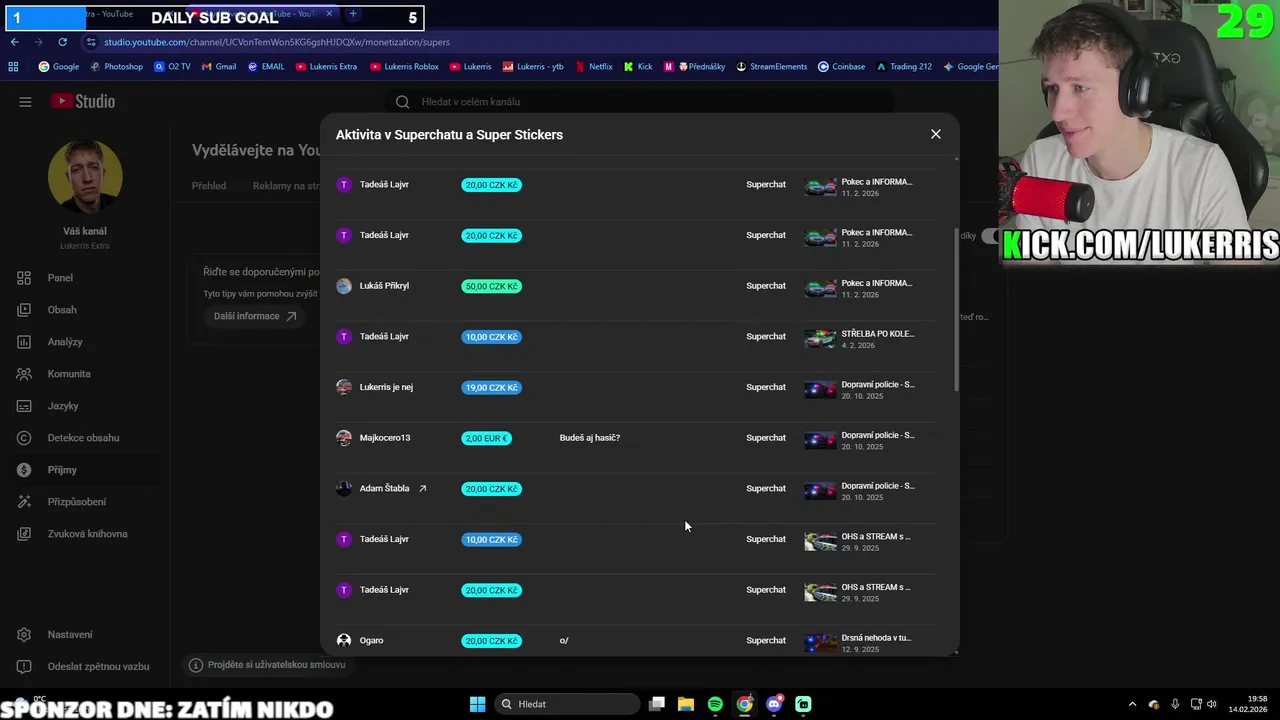Open the Gmail bookmark
The height and width of the screenshot is (720, 1280).
[x=218, y=67]
